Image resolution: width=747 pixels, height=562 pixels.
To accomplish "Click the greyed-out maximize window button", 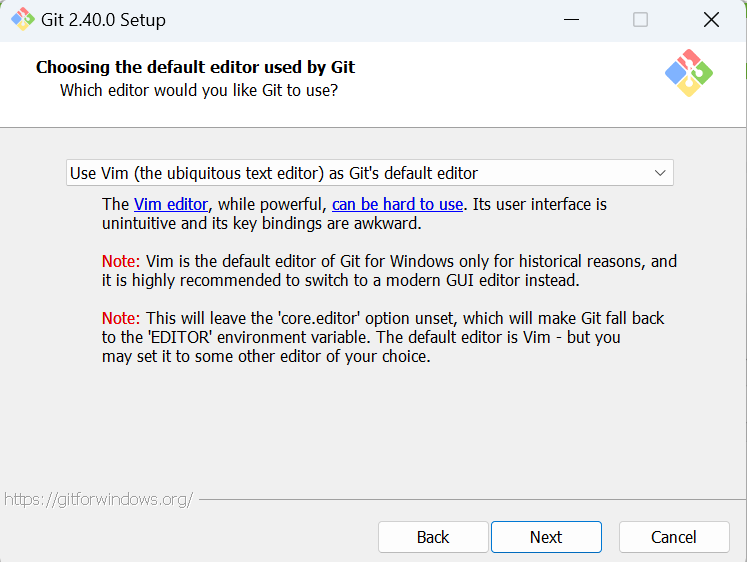I will [x=640, y=20].
